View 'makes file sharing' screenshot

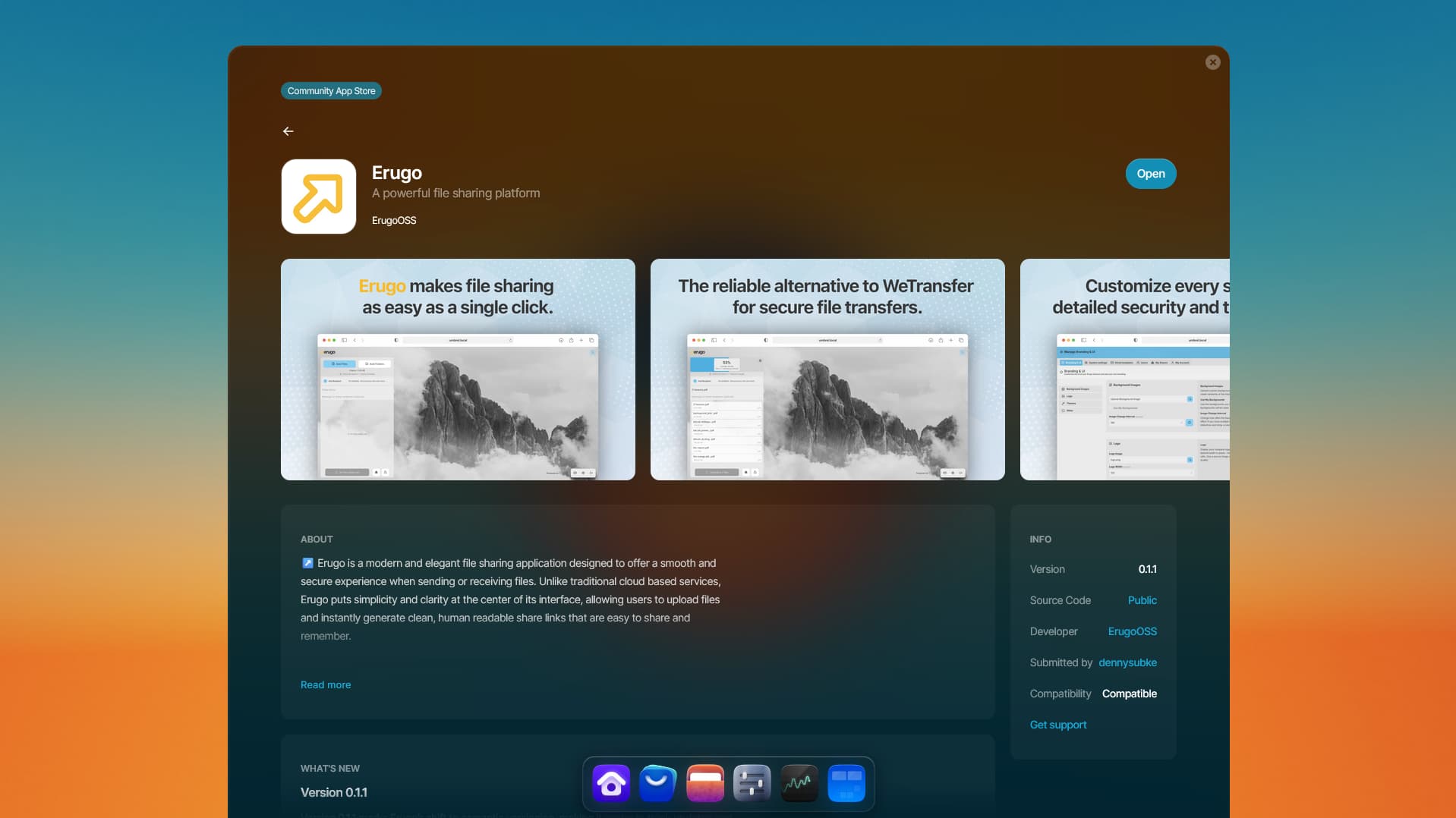(458, 370)
